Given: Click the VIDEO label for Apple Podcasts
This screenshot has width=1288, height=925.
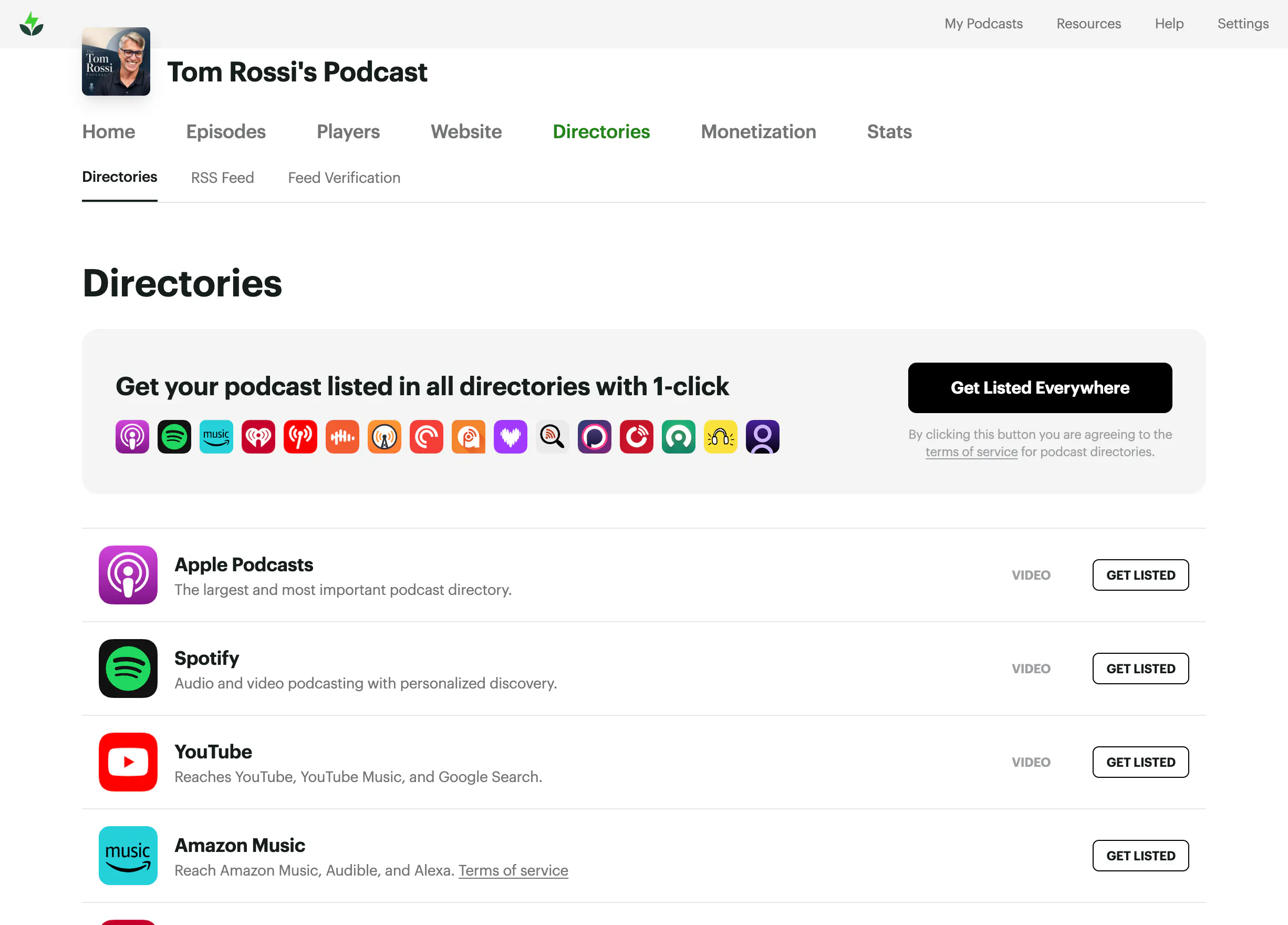Looking at the screenshot, I should click(1031, 575).
